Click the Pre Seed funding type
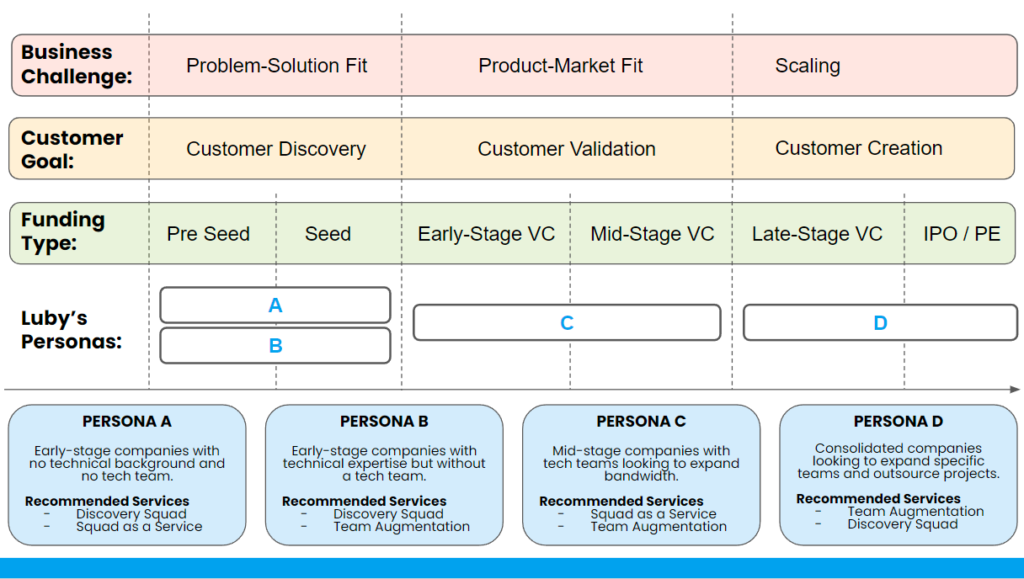The width and height of the screenshot is (1024, 579). click(208, 234)
